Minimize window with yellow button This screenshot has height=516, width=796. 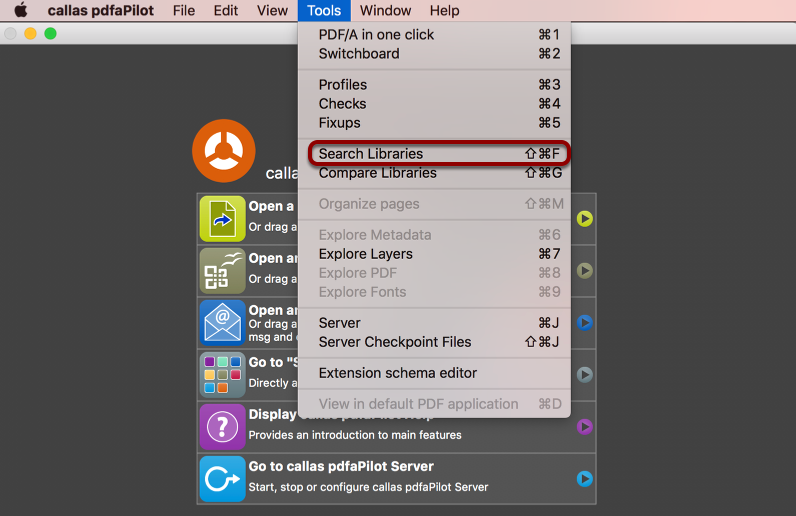[30, 34]
